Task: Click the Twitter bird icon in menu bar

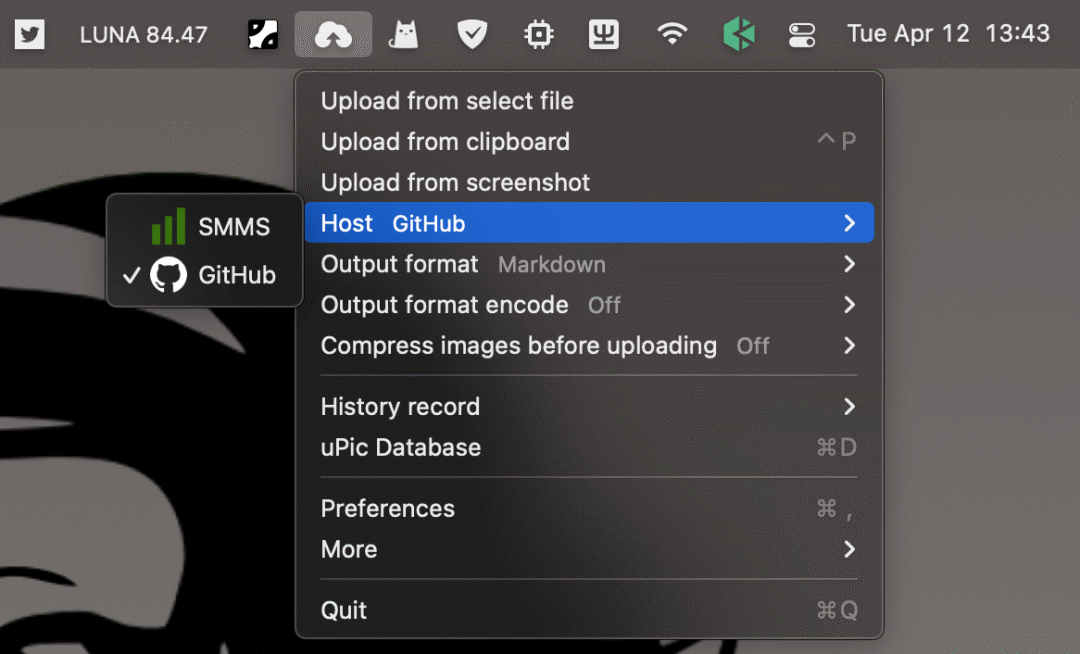Action: (30, 34)
